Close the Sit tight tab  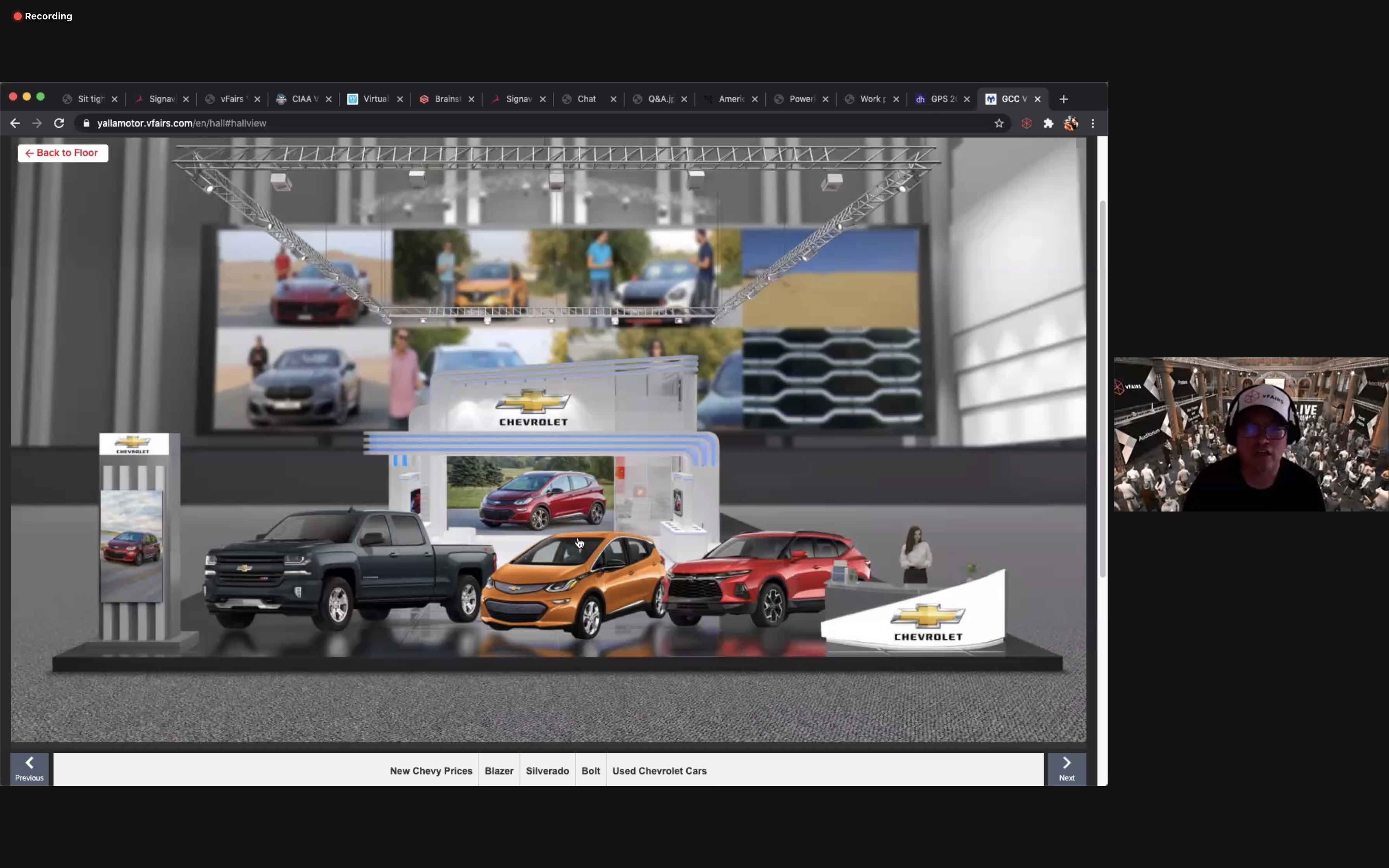pyautogui.click(x=114, y=99)
